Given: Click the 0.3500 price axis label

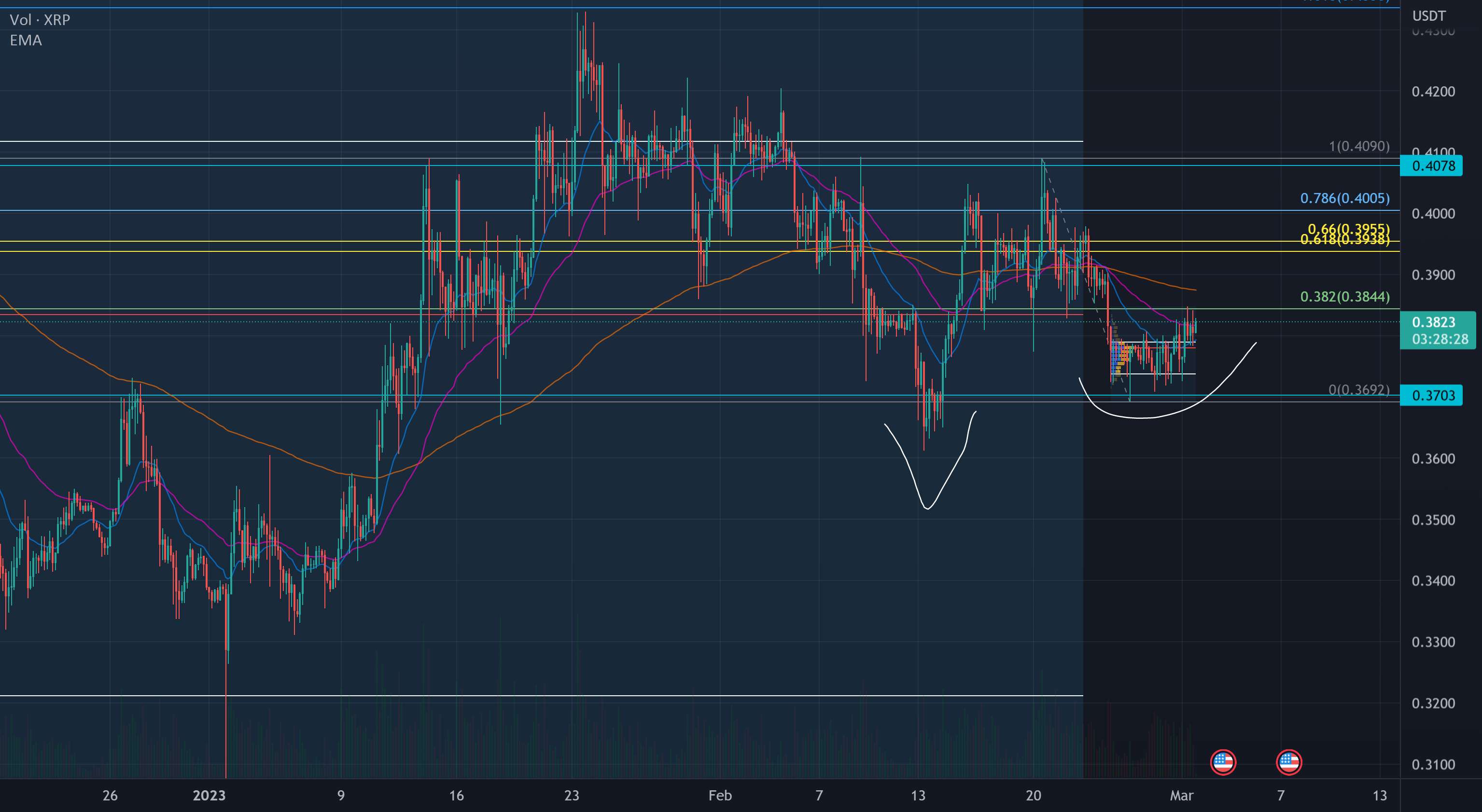Looking at the screenshot, I should coord(1433,520).
